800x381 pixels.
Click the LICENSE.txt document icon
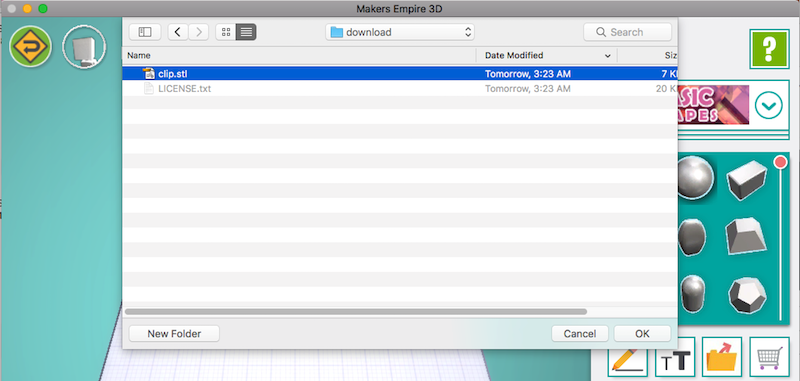point(149,89)
